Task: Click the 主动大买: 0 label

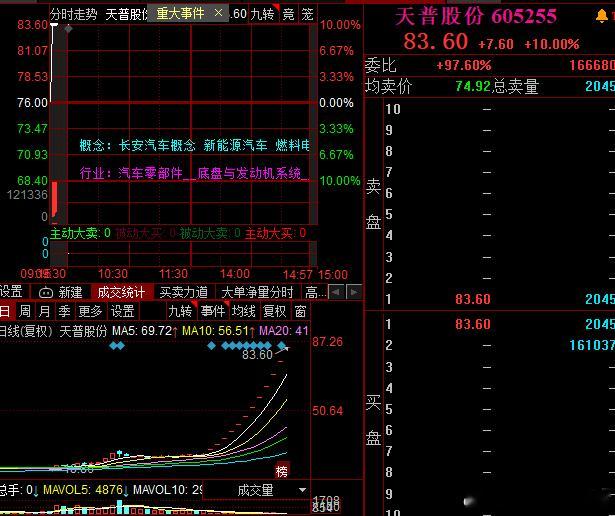Action: tap(275, 233)
